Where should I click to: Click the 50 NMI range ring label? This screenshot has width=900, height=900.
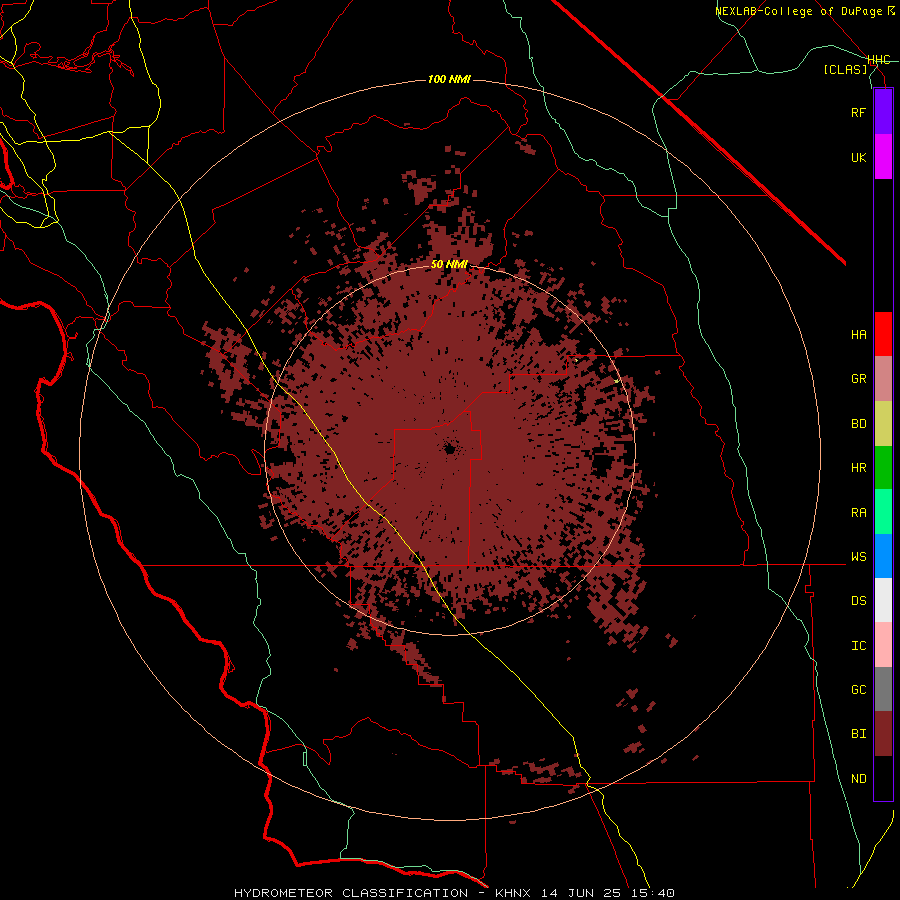tap(449, 265)
